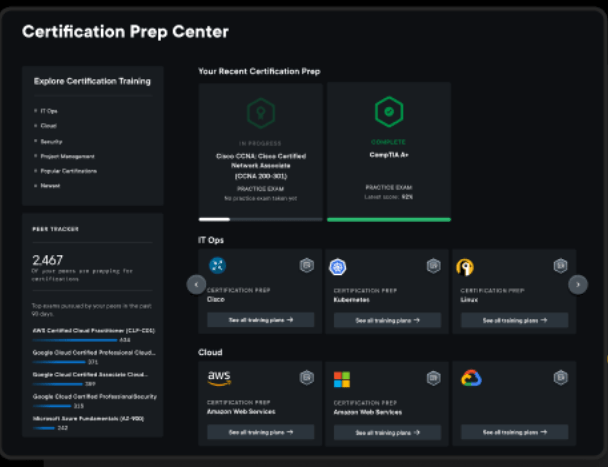The width and height of the screenshot is (608, 467).
Task: Select Newest in the explore list
Action: point(50,186)
